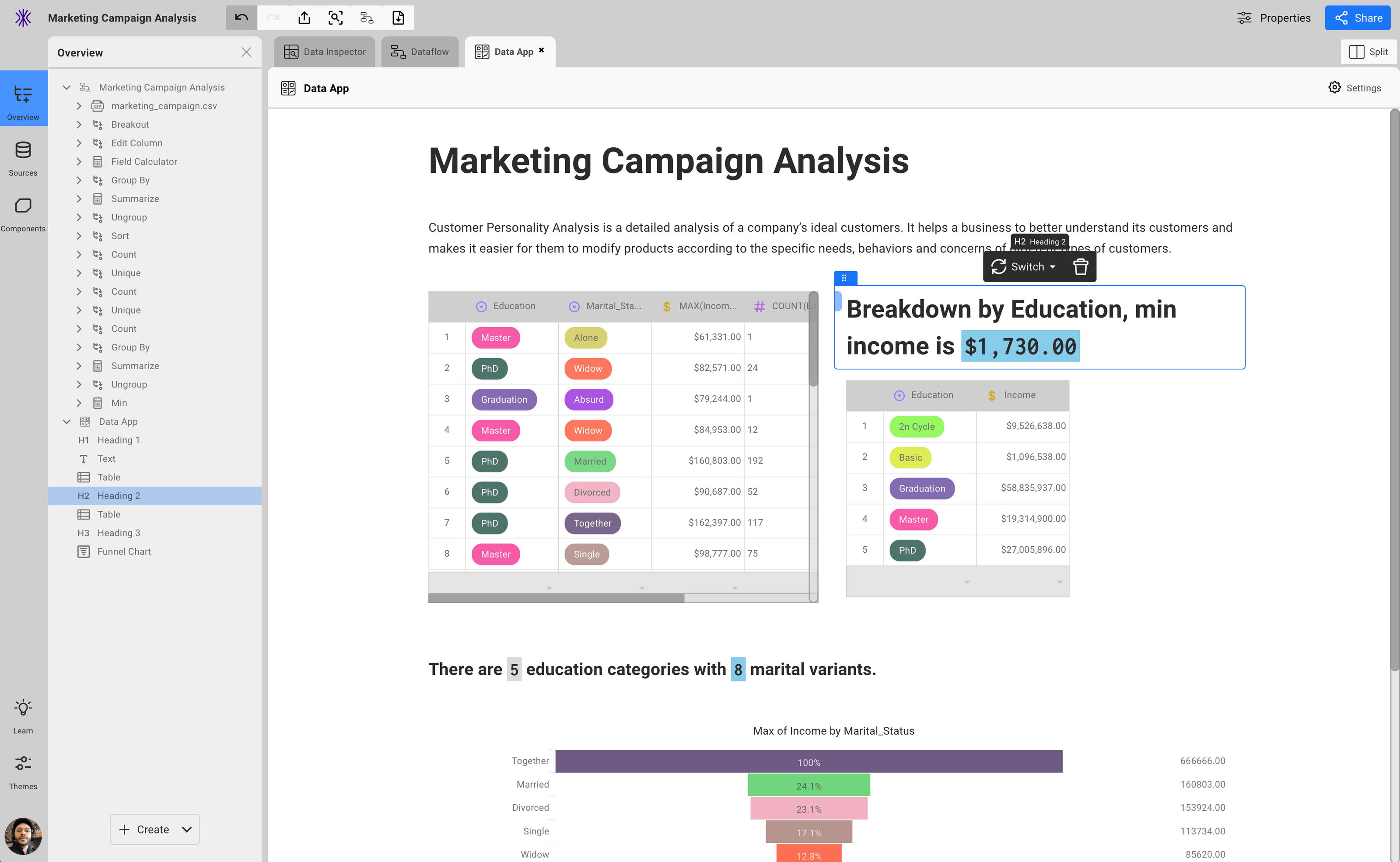Expand the marketing_campaign.csv tree item
This screenshot has height=862, width=1400.
pyautogui.click(x=79, y=105)
